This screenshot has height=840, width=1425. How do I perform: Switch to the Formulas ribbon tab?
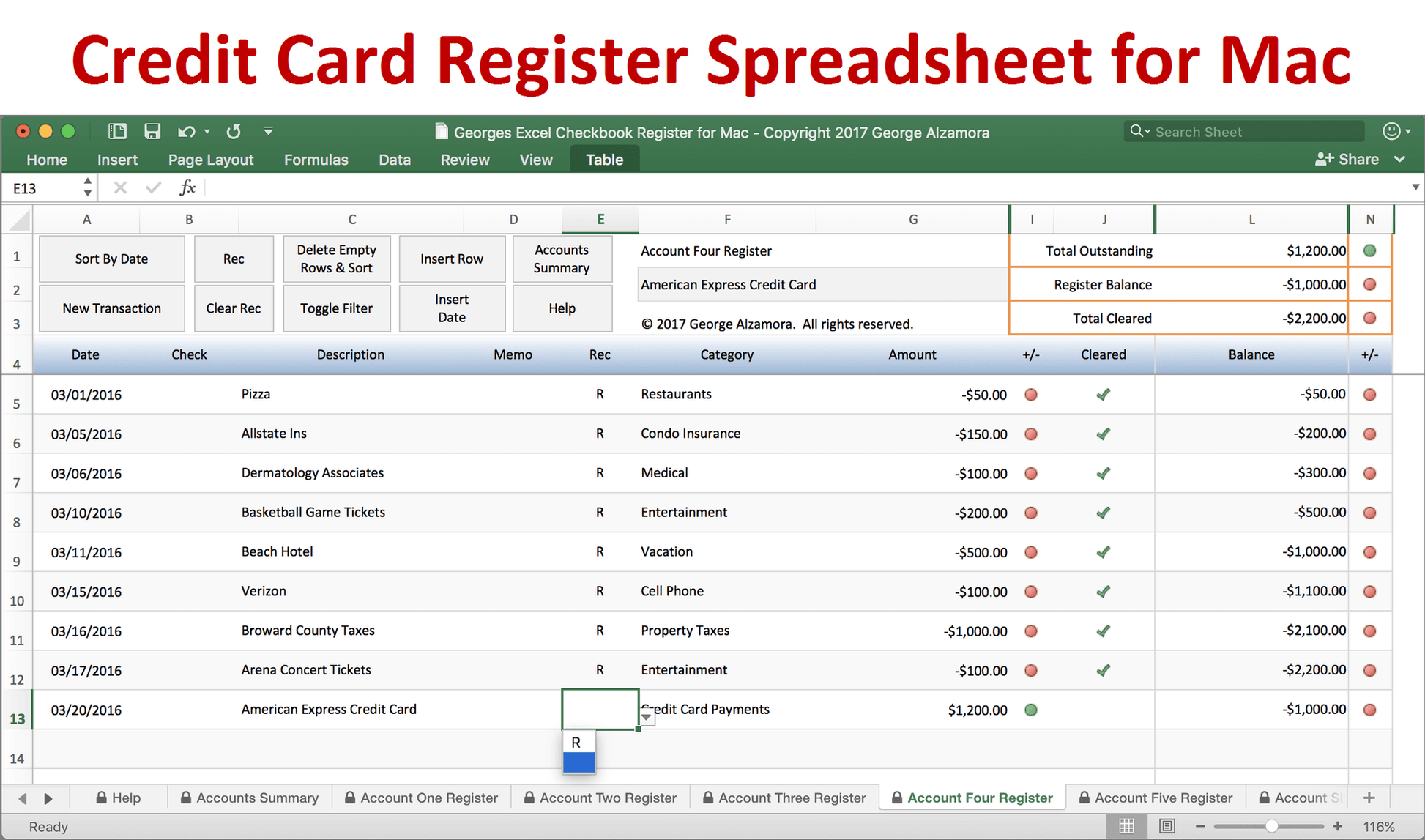(x=316, y=159)
